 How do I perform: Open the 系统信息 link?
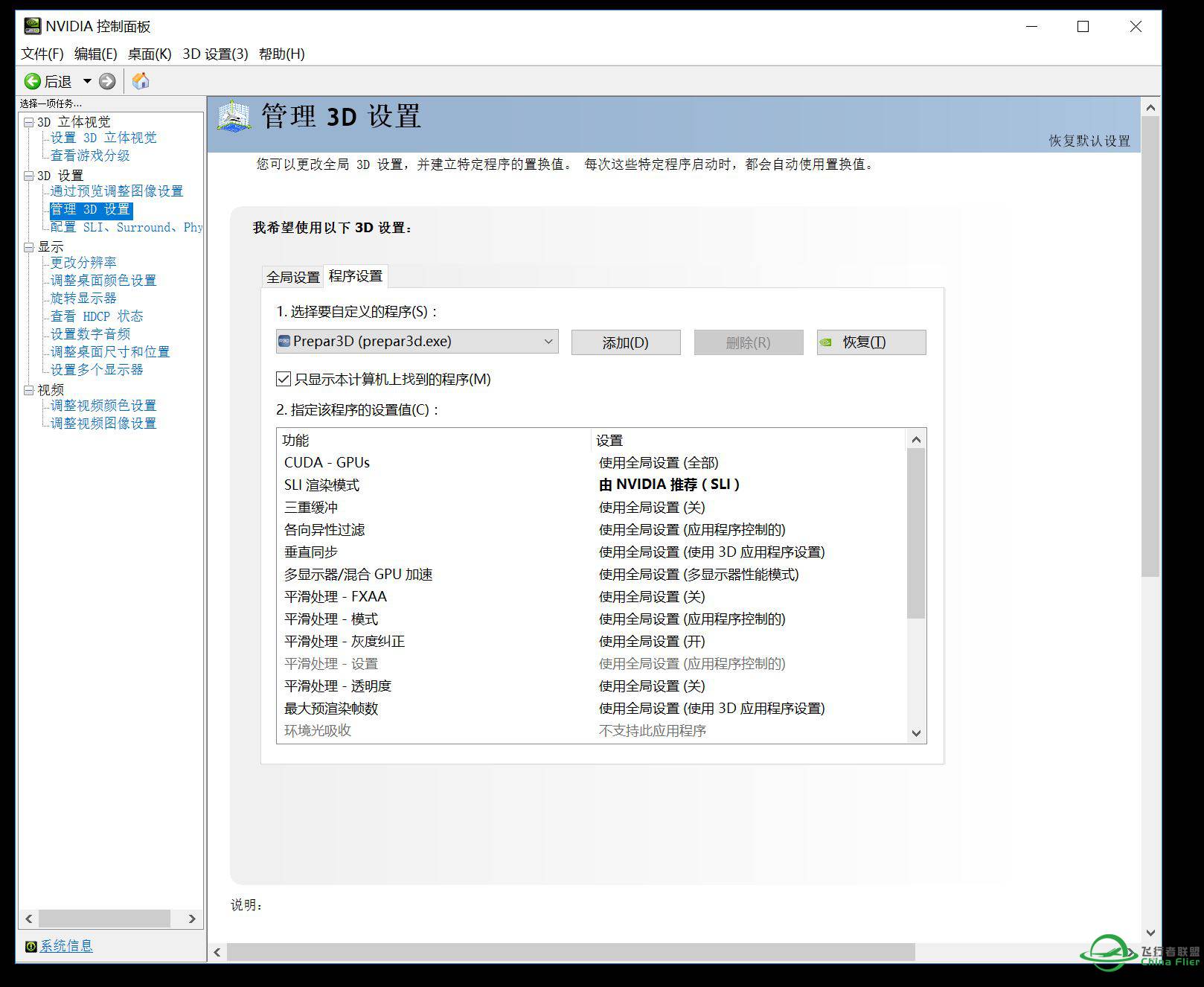tap(66, 946)
